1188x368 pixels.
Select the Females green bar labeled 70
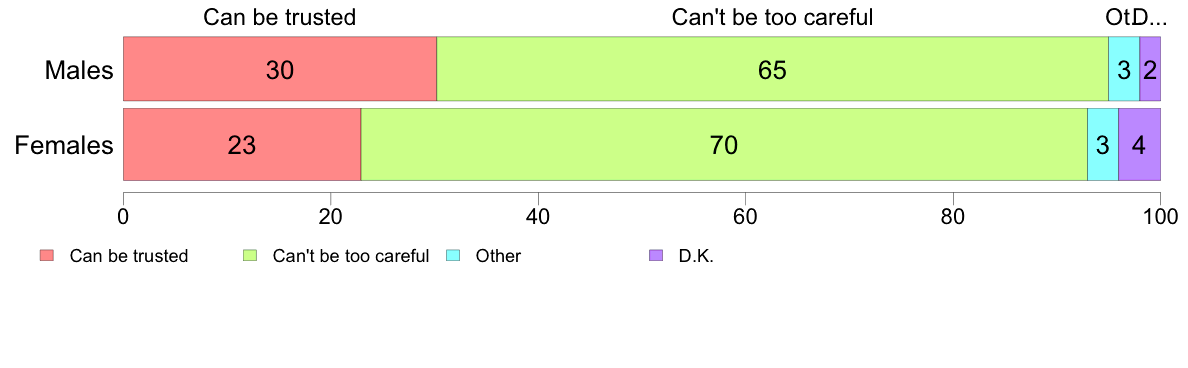pos(724,145)
